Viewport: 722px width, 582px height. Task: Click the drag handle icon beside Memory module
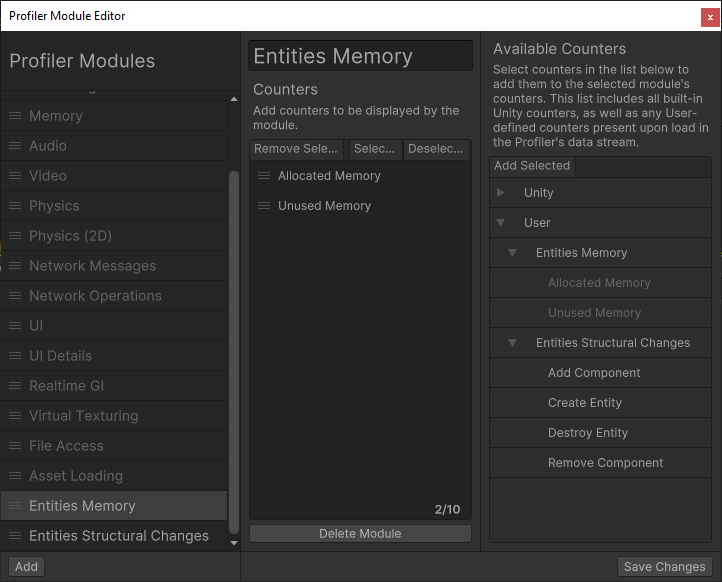coord(15,116)
